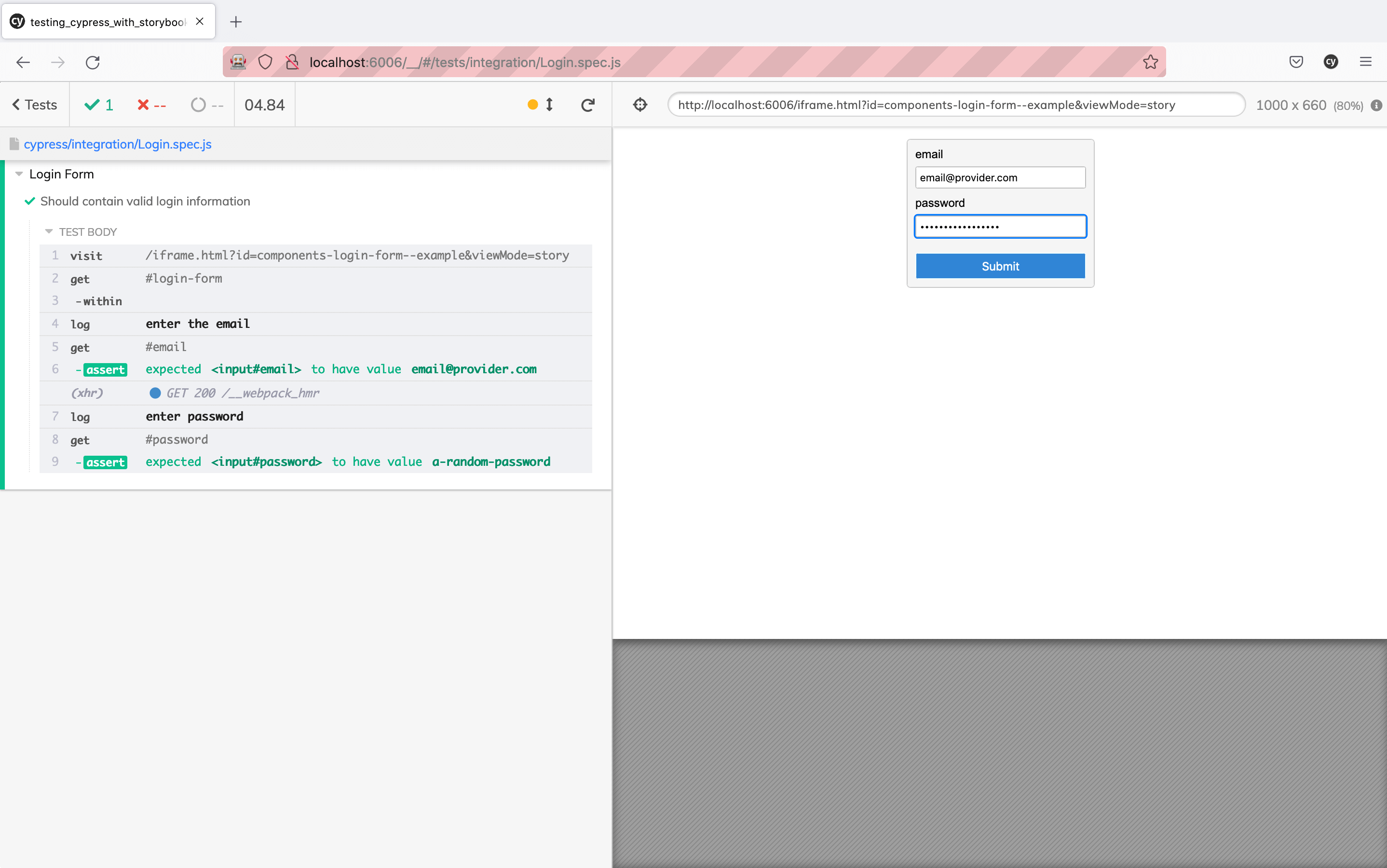This screenshot has width=1387, height=868.
Task: Reload the browser page
Action: point(93,62)
